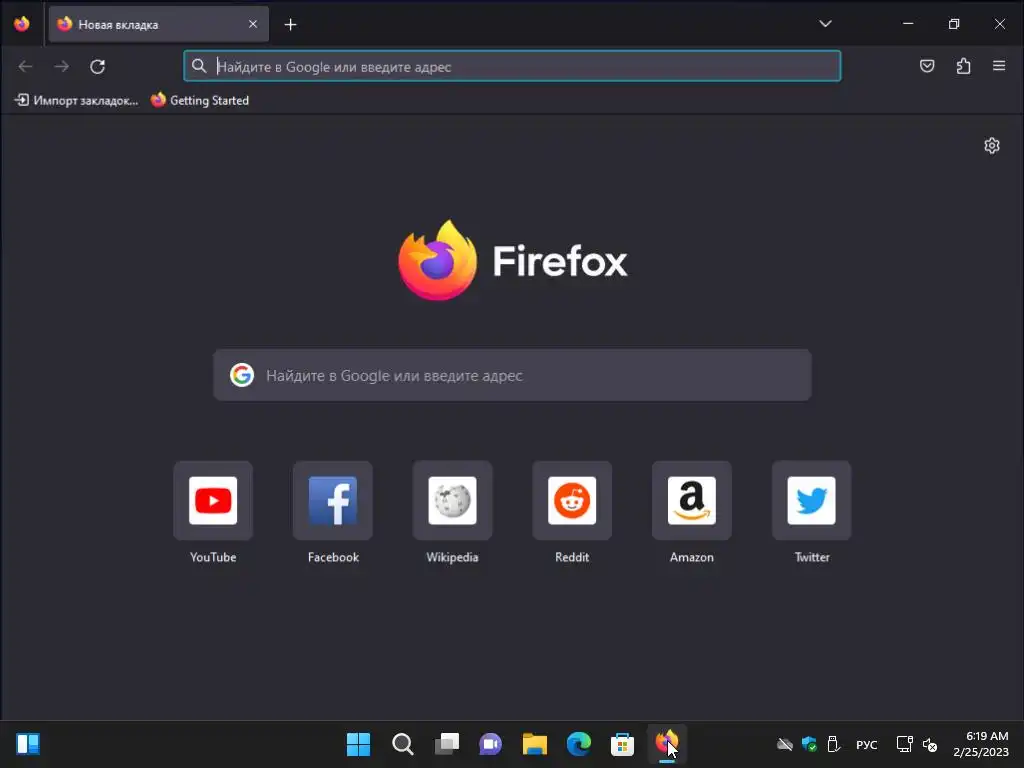Close the Новая вкладка tab
Image resolution: width=1024 pixels, height=768 pixels.
click(x=253, y=24)
